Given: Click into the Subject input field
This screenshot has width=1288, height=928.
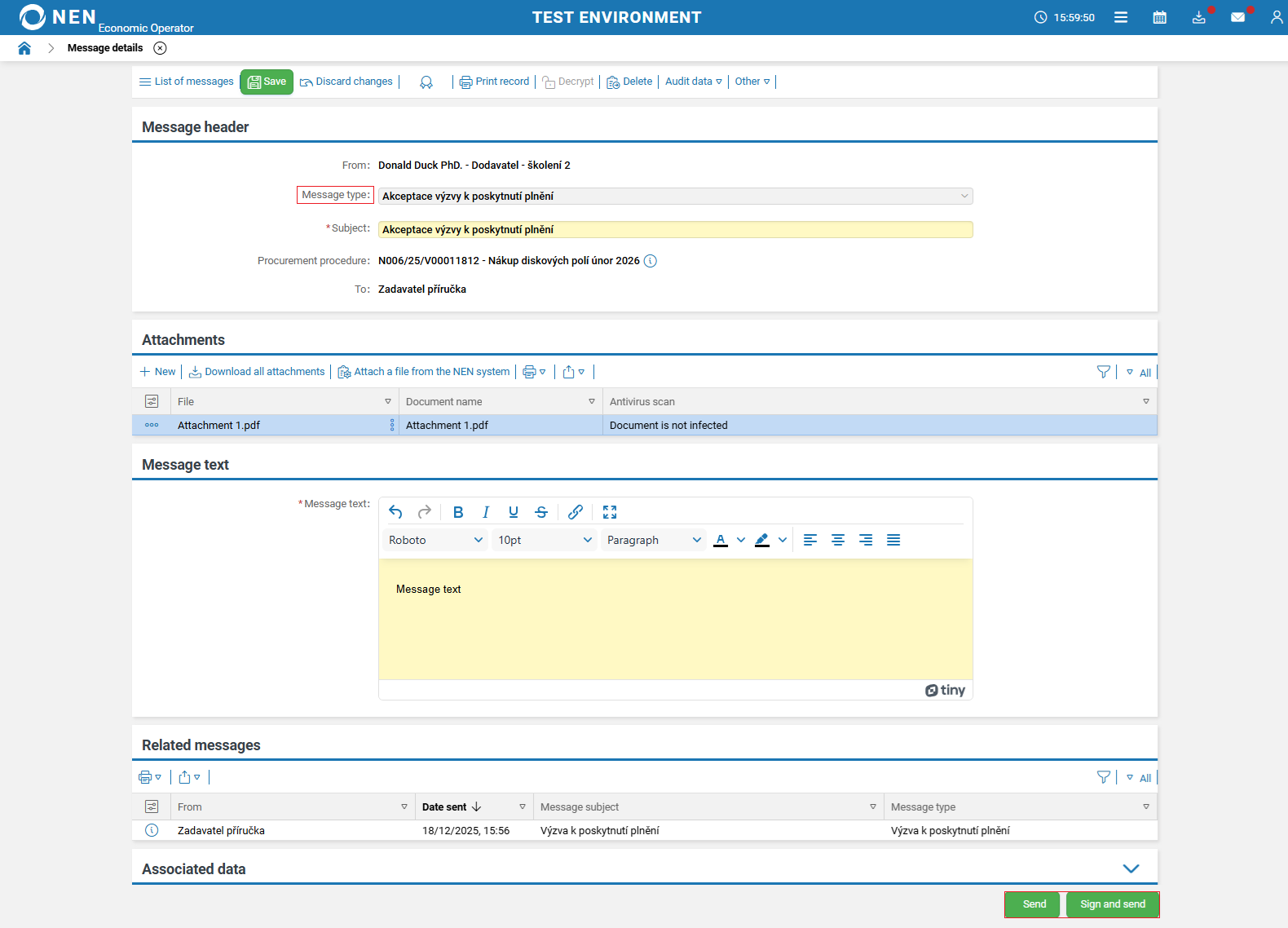Looking at the screenshot, I should [675, 230].
